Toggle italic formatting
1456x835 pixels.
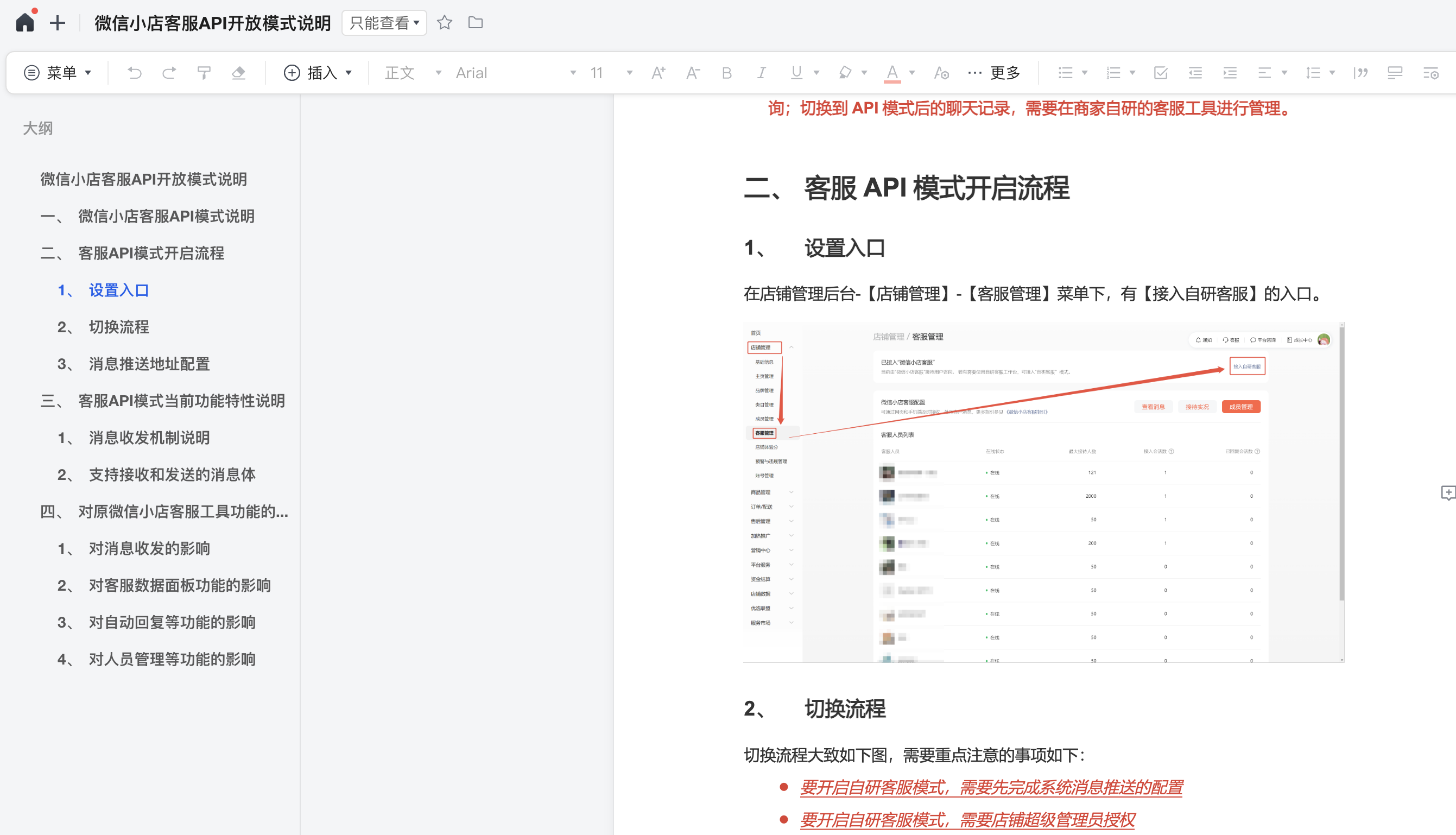coord(761,73)
